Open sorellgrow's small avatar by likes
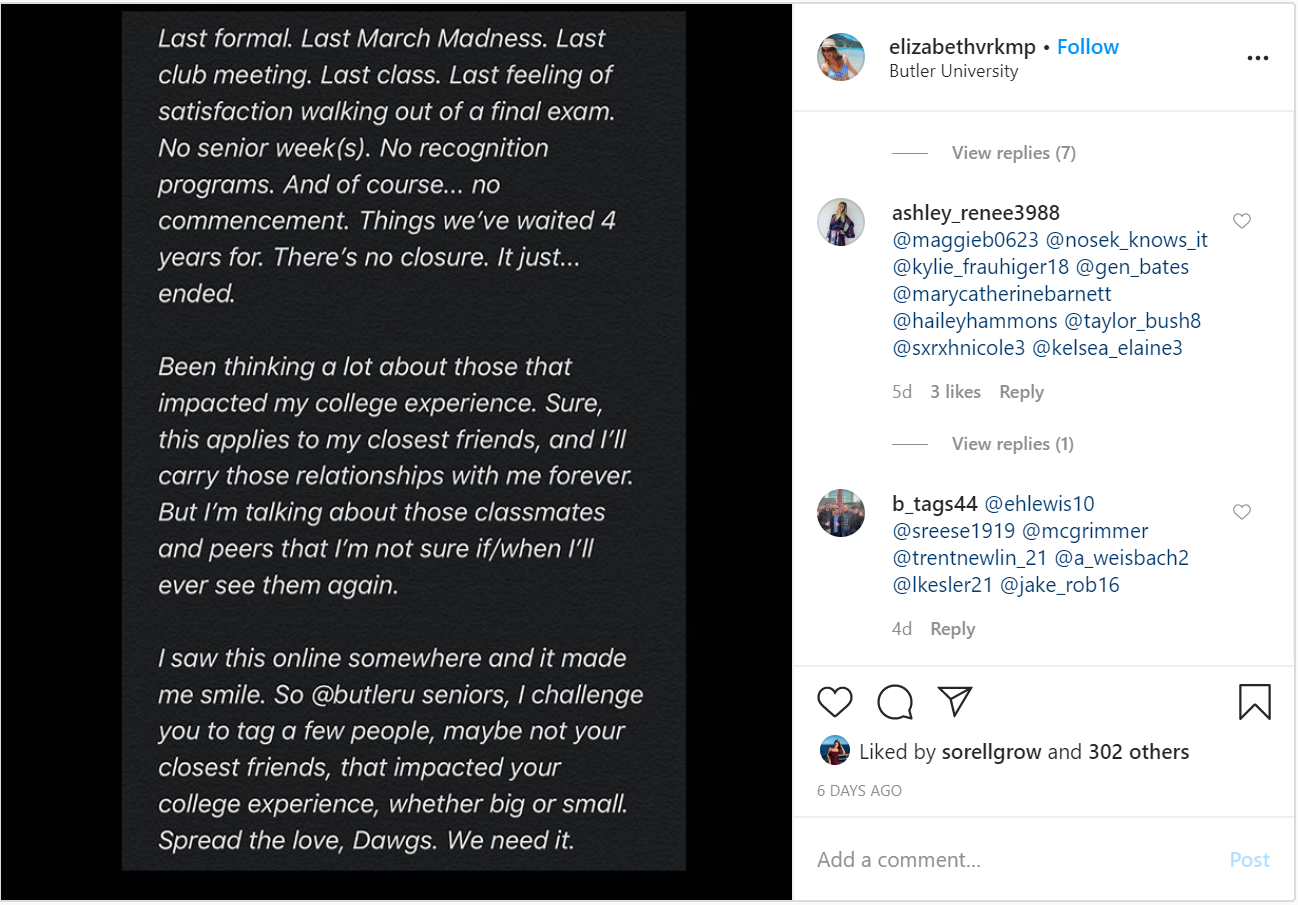This screenshot has width=1298, height=905. [x=834, y=751]
